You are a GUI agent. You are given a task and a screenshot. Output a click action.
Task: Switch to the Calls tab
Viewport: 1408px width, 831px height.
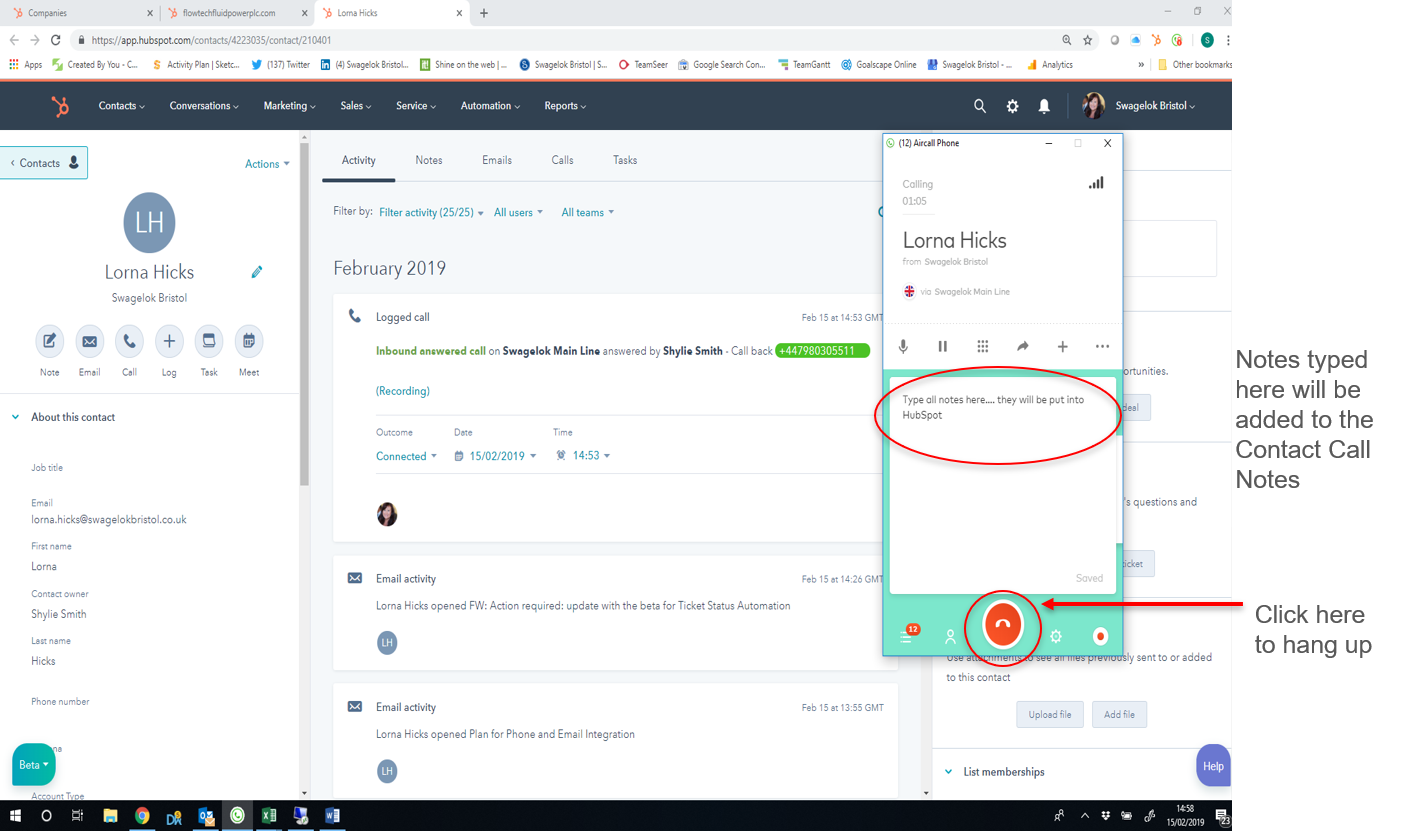[562, 160]
